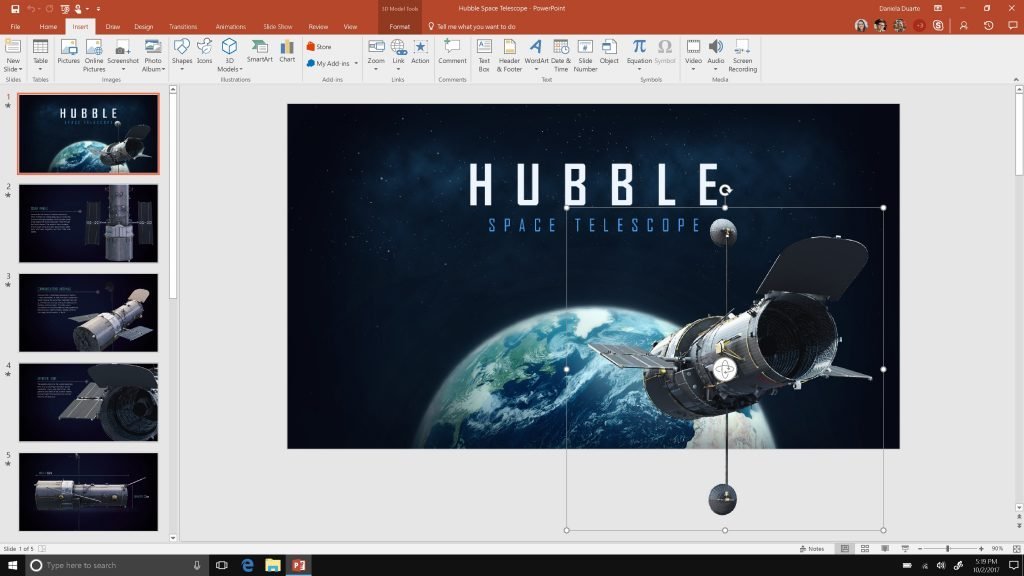
Task: Insert an Action link
Action: [420, 52]
